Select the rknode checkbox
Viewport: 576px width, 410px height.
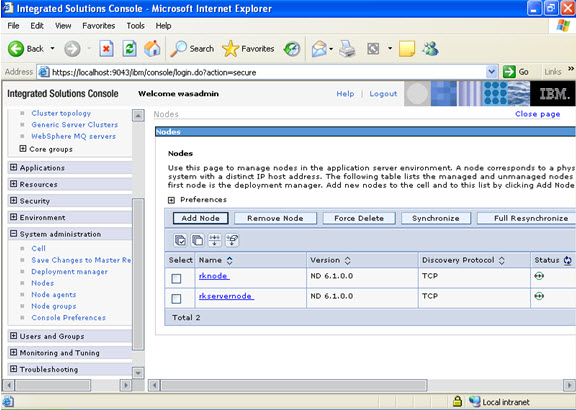(176, 278)
